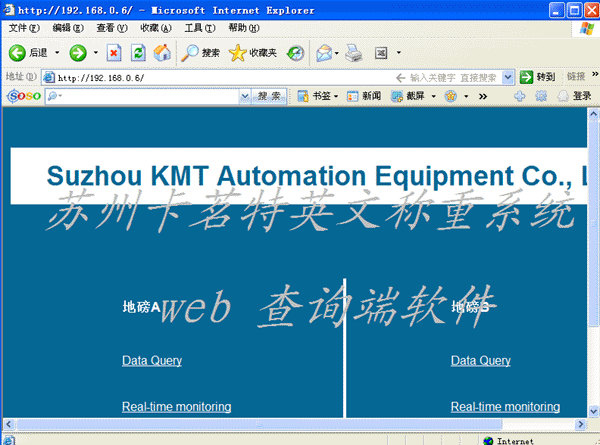Click the Mail envelope icon

pyautogui.click(x=324, y=53)
